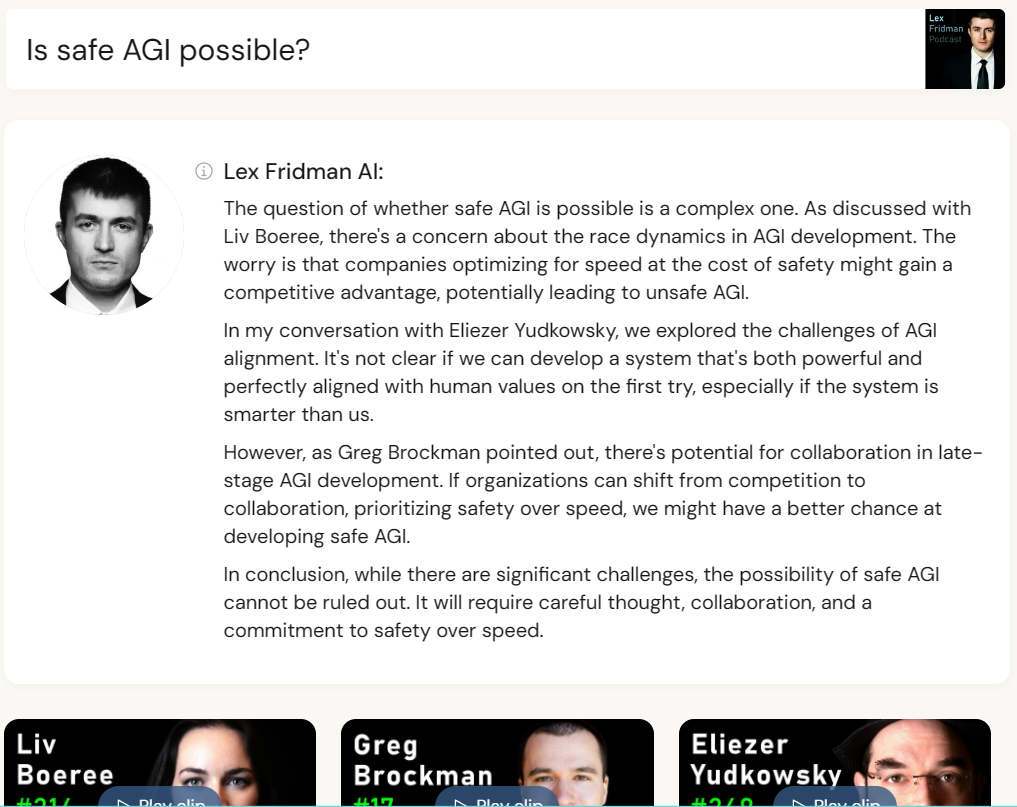Click the green episode number under Eliezer Yudkowsky
Viewport: 1017px width, 807px height.
click(x=722, y=801)
